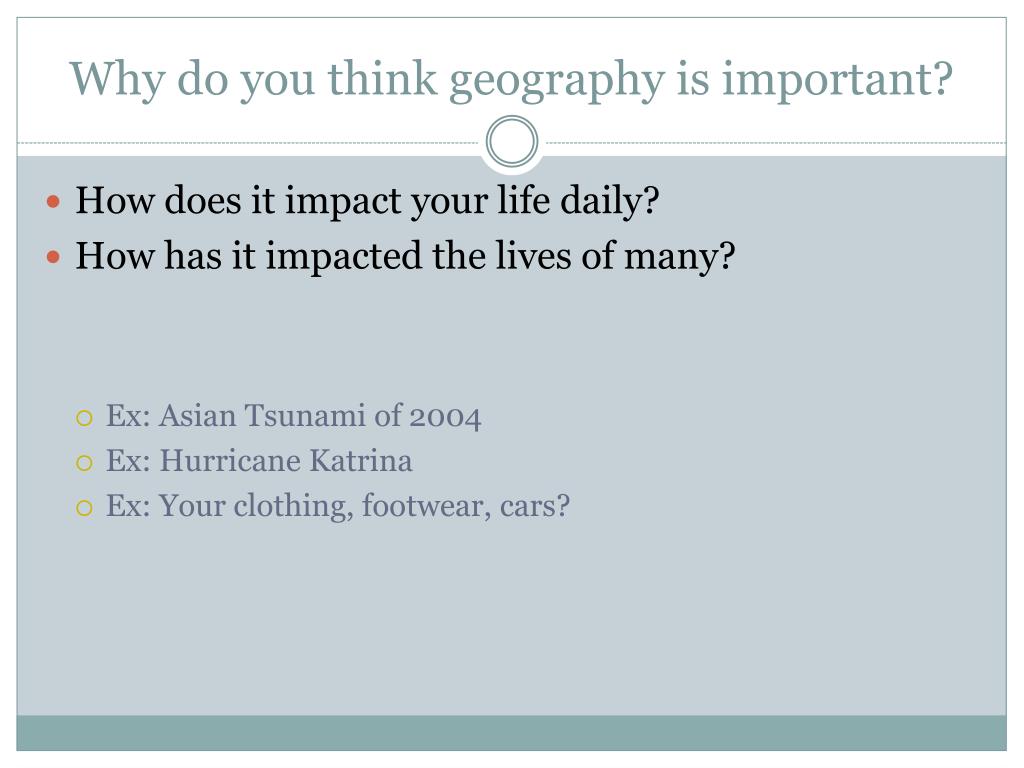Click the text 'Ex: Asian Tsunami of 2004'
Image resolution: width=1024 pixels, height=768 pixels.
click(294, 417)
